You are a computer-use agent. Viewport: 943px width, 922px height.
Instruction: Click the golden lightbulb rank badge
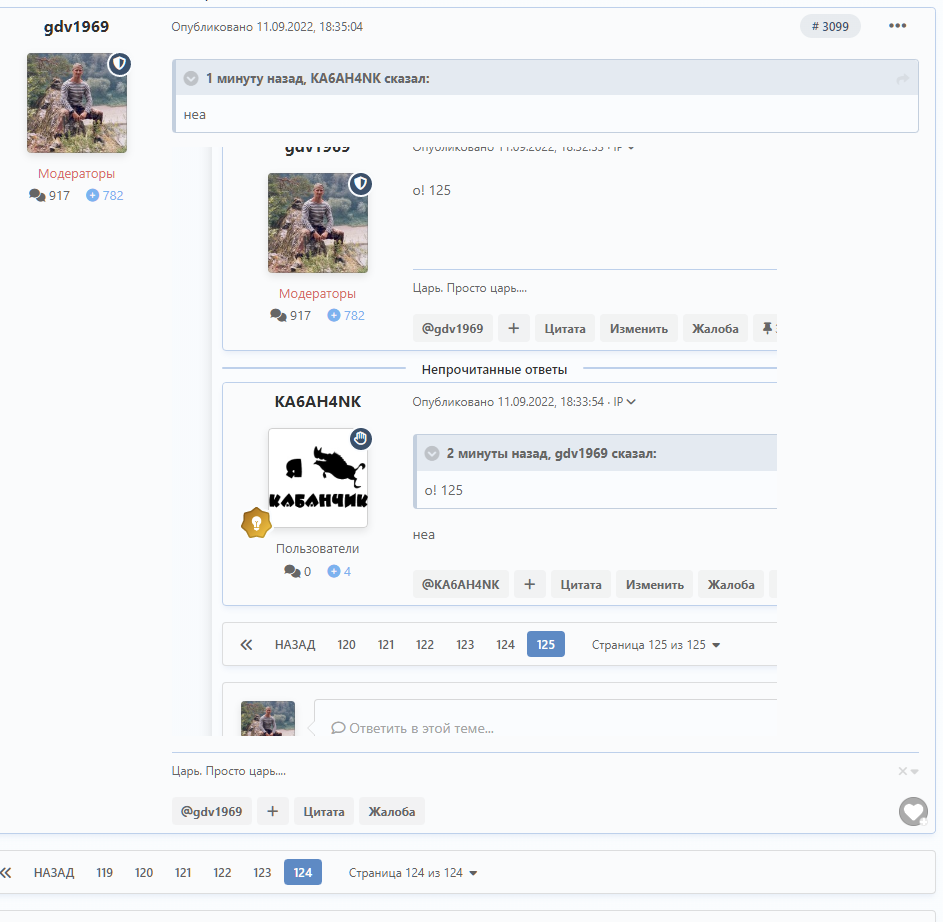256,523
